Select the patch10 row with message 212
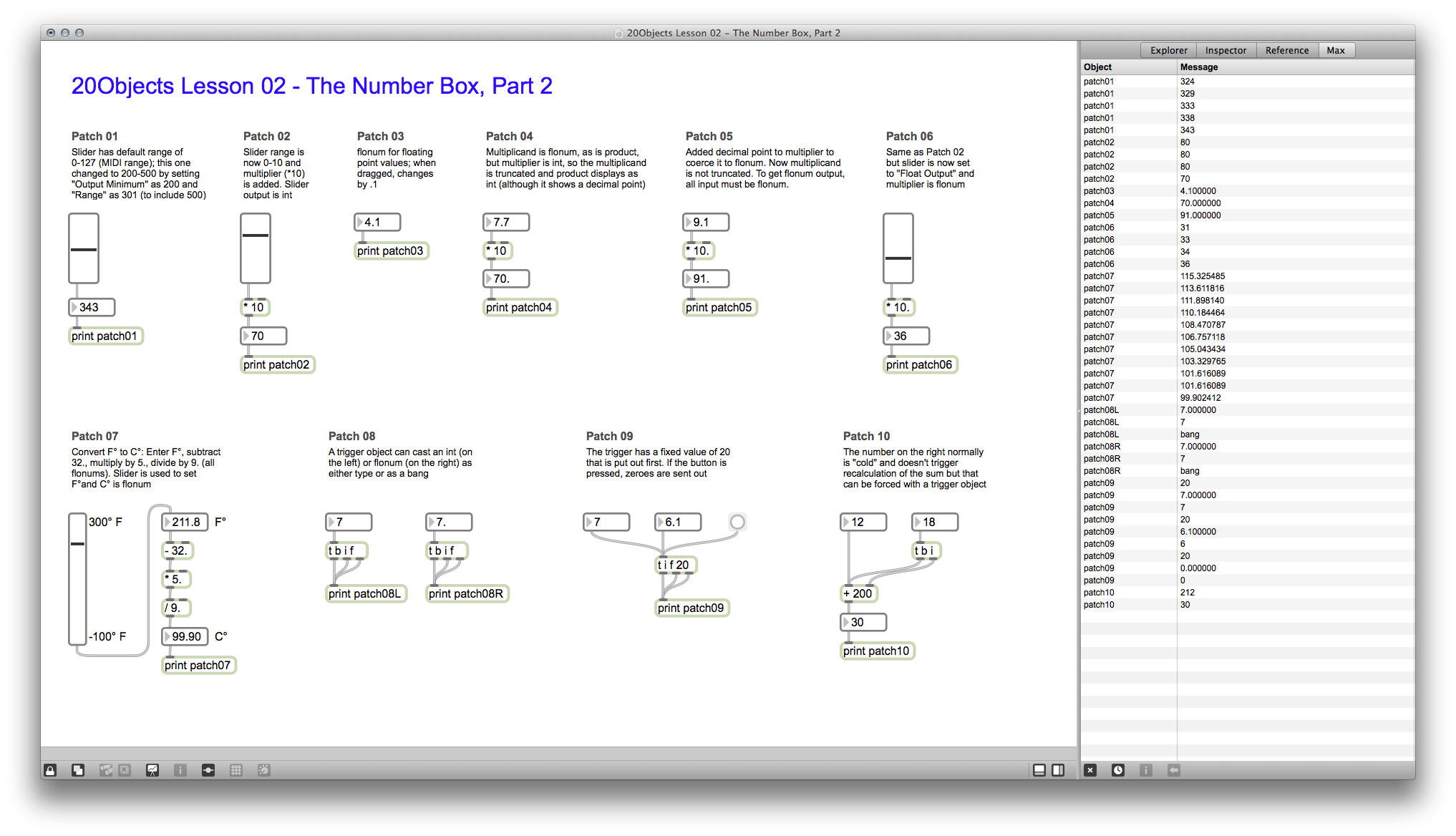This screenshot has width=1456, height=836. (x=1248, y=593)
